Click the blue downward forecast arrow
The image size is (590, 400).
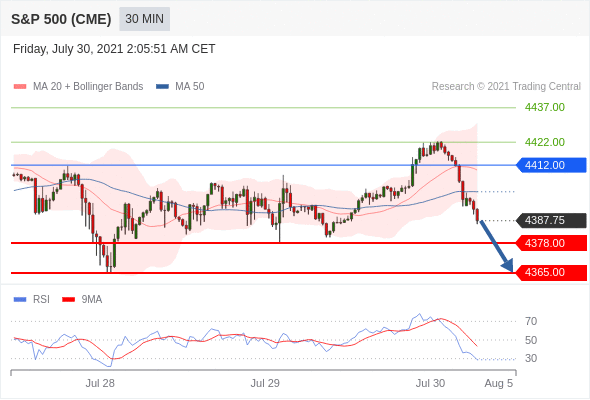coord(497,246)
